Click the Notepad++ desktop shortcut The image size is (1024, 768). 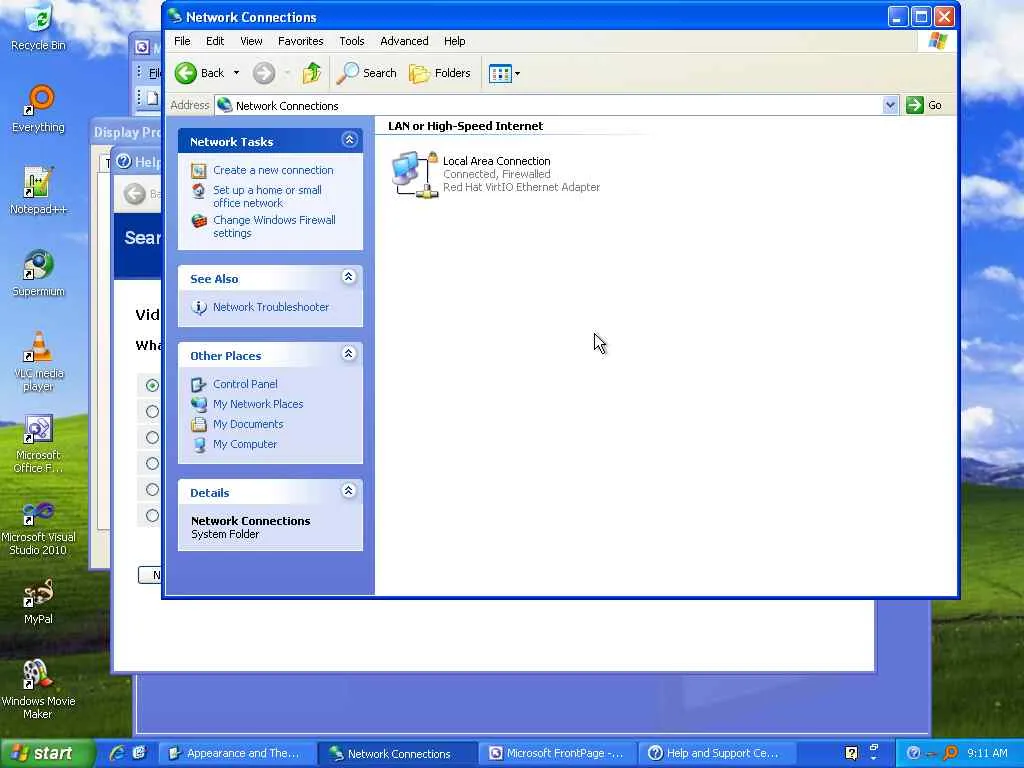[x=39, y=191]
